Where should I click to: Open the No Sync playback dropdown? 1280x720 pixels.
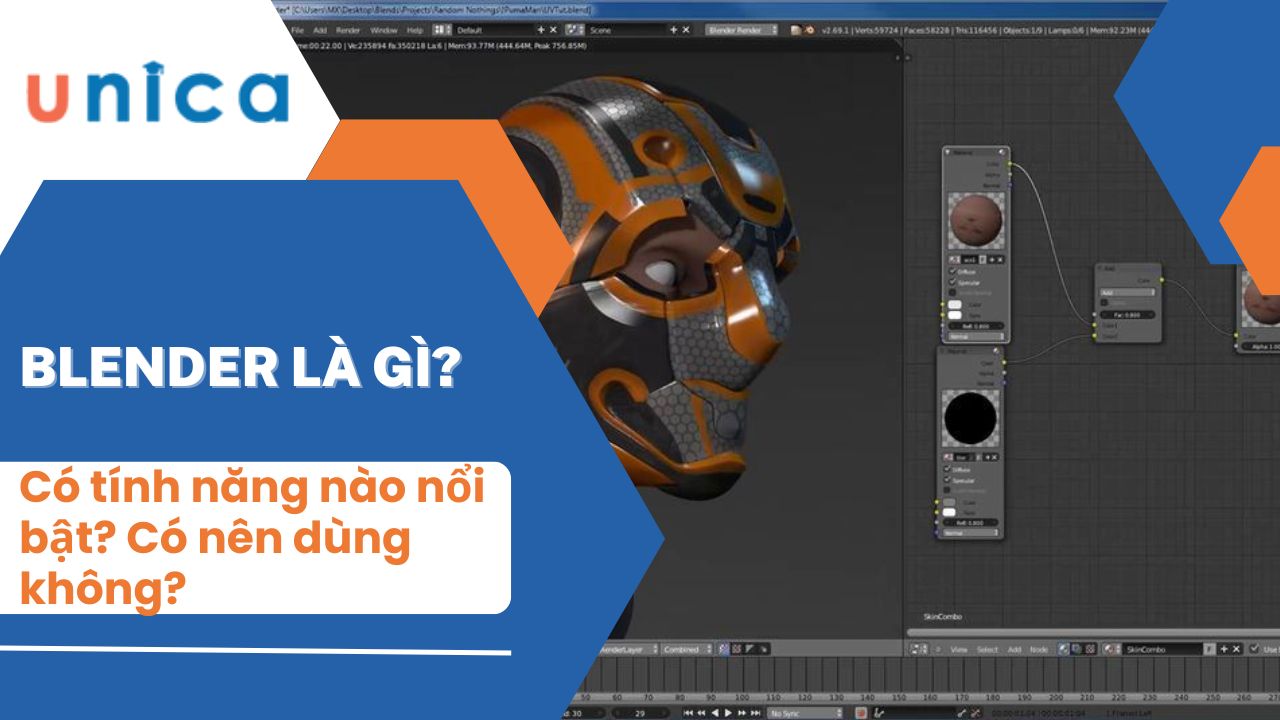(804, 713)
